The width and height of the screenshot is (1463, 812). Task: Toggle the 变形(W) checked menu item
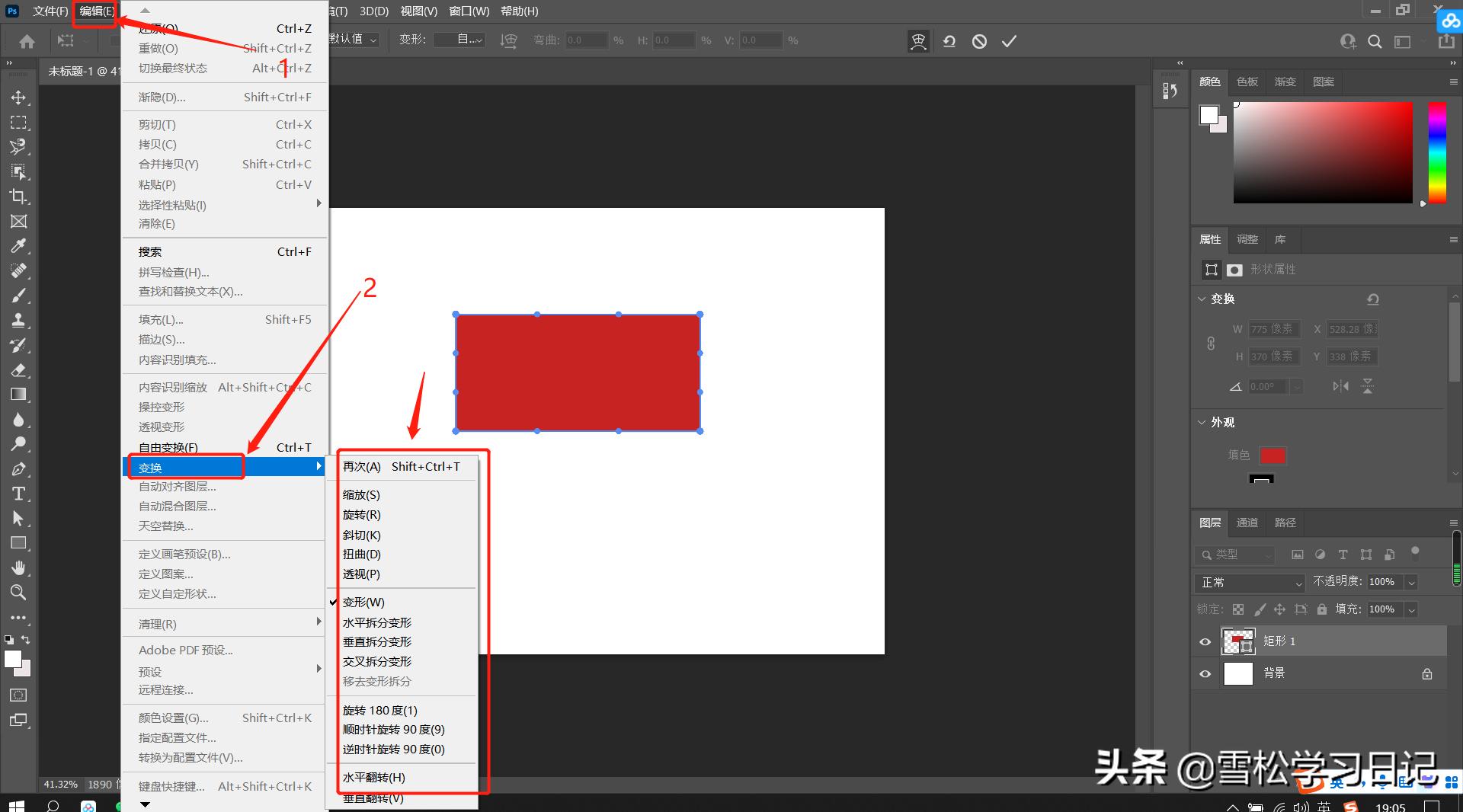(x=363, y=603)
